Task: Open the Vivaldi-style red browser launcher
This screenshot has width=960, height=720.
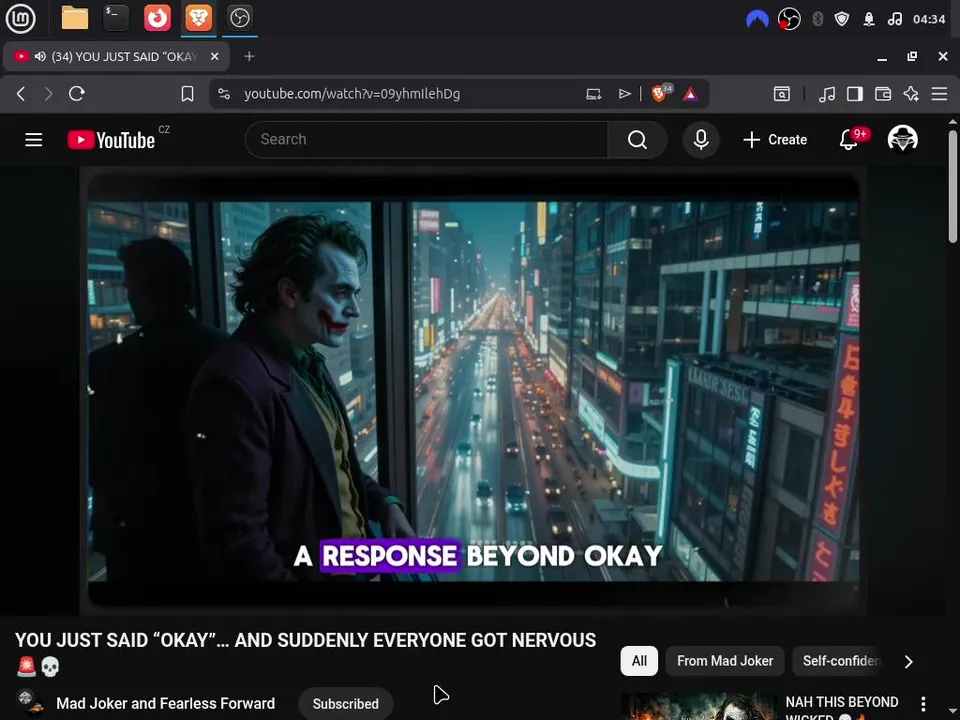Action: coord(157,18)
